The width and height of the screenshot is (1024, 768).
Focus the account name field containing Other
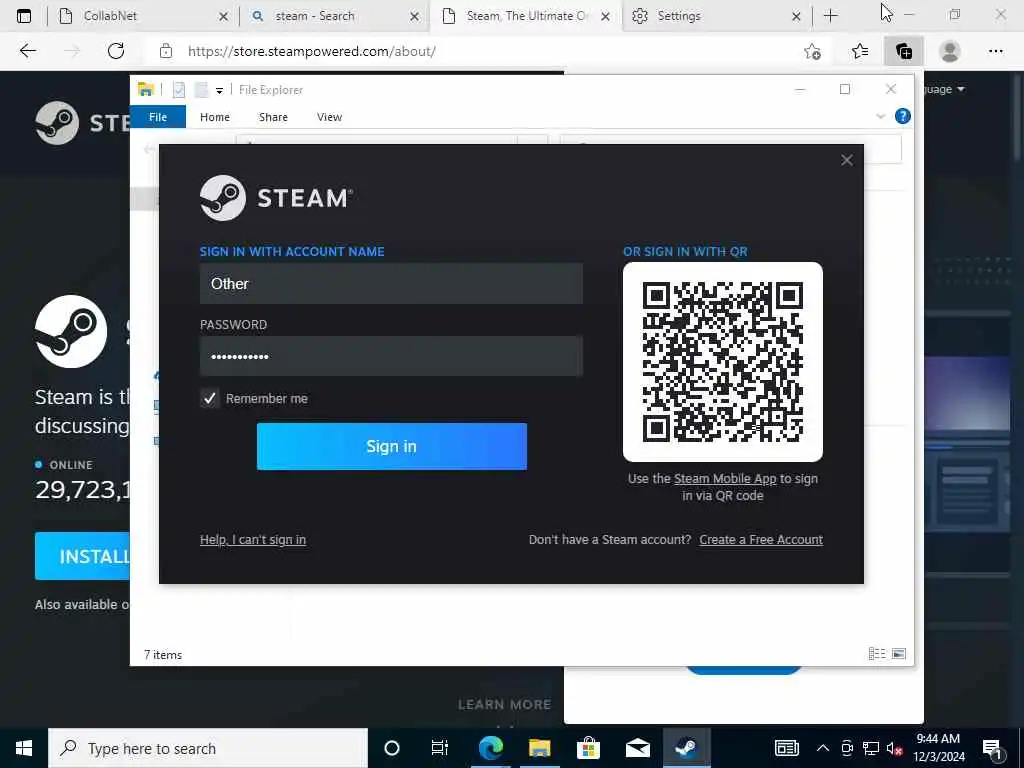pyautogui.click(x=391, y=283)
